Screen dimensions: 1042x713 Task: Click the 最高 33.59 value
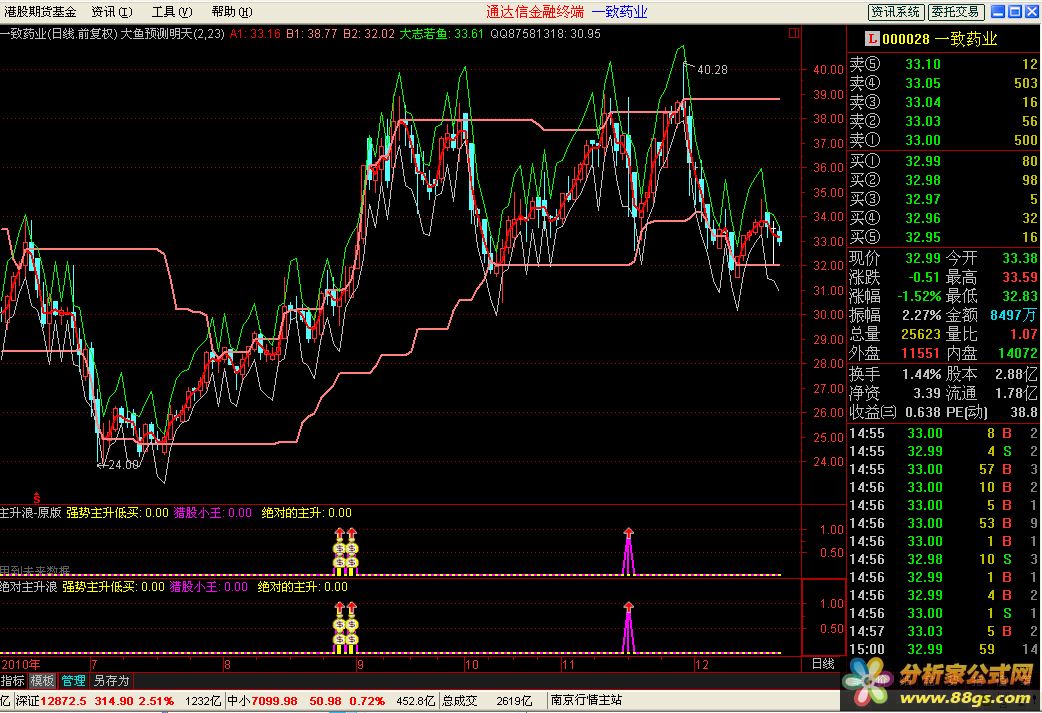(1020, 277)
